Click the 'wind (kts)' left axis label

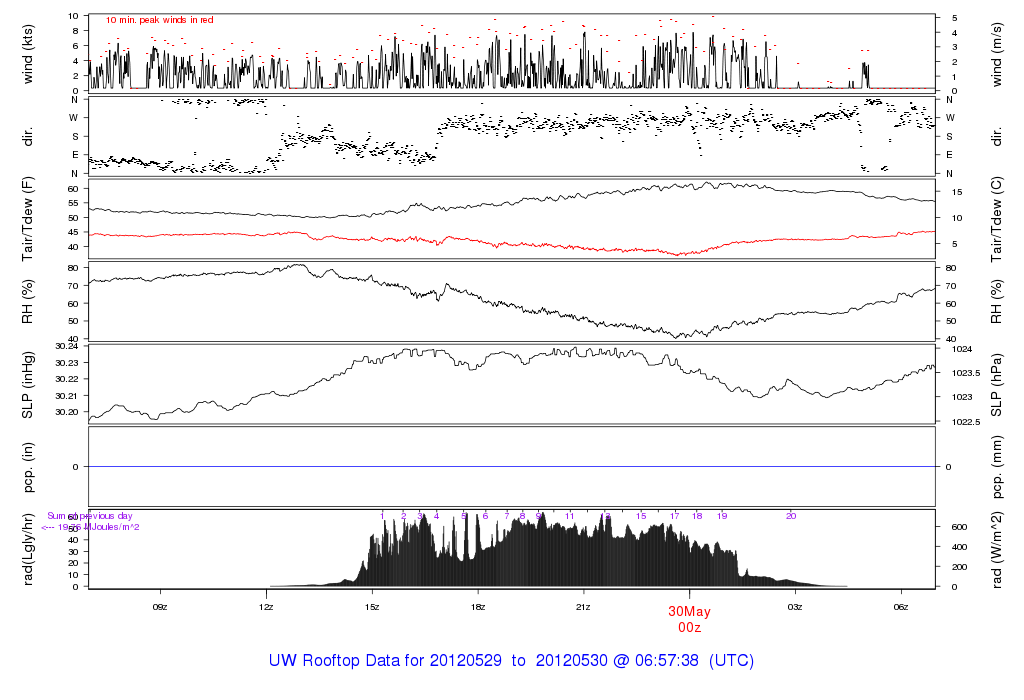[x=27, y=55]
